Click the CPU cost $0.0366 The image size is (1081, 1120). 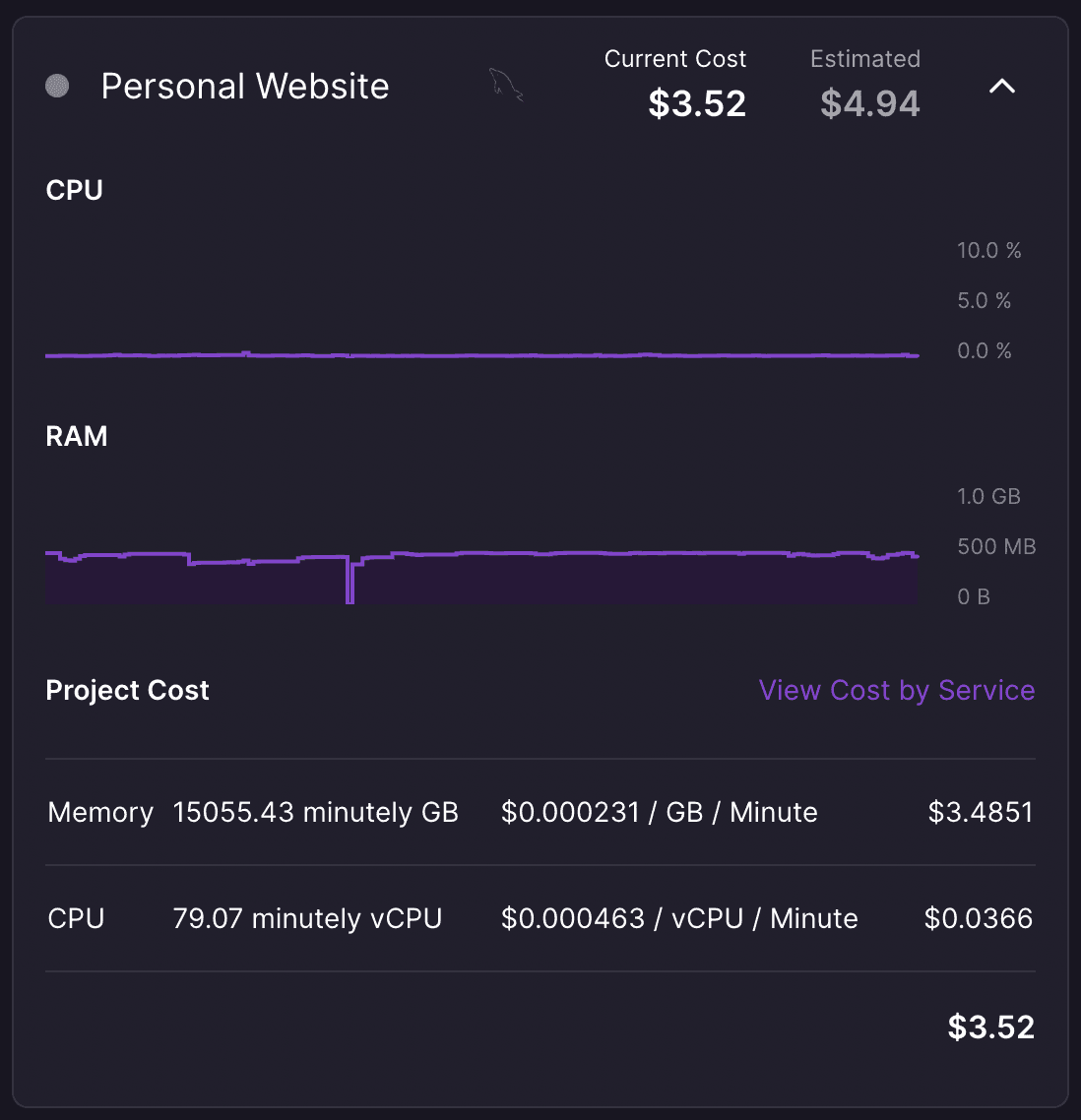pos(979,918)
